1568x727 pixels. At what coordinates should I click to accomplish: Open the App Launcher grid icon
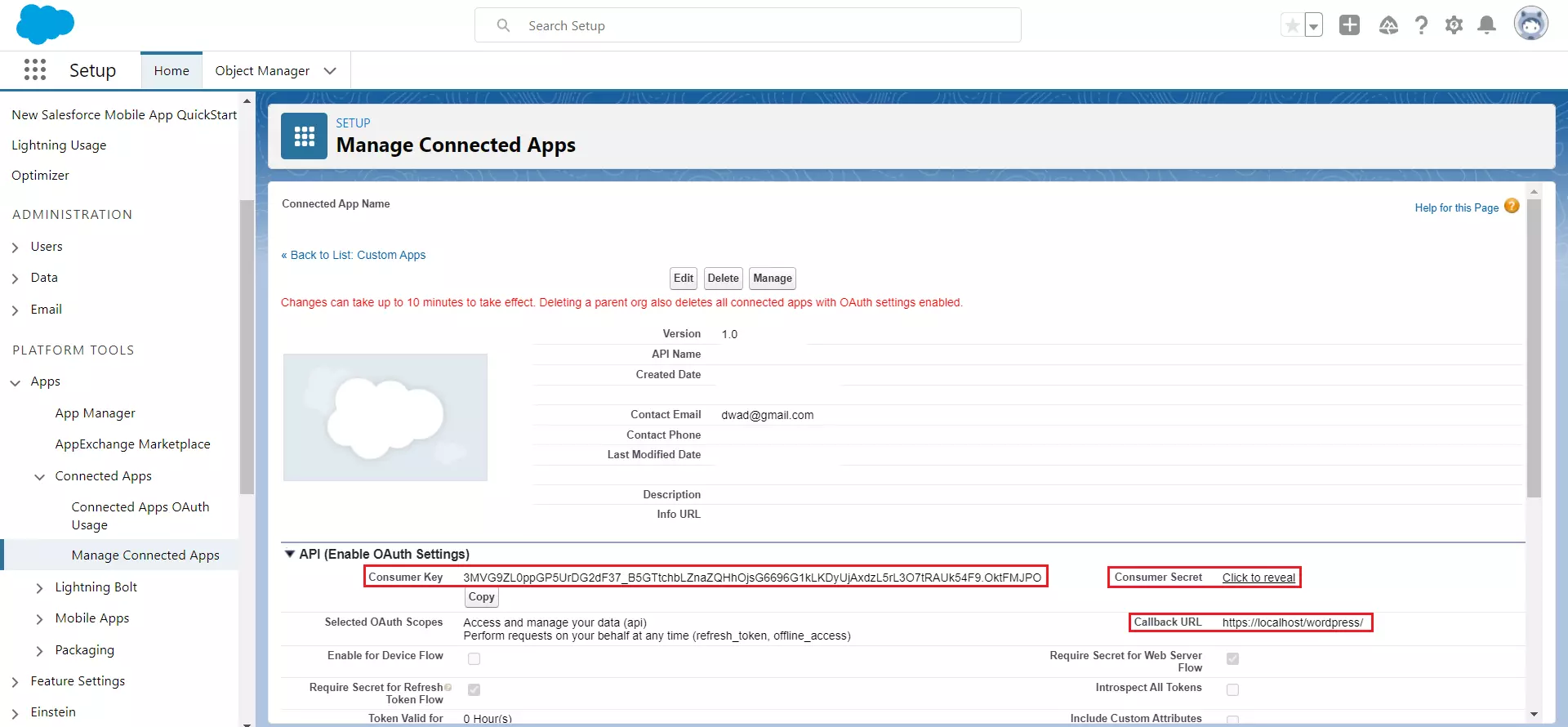[x=35, y=70]
